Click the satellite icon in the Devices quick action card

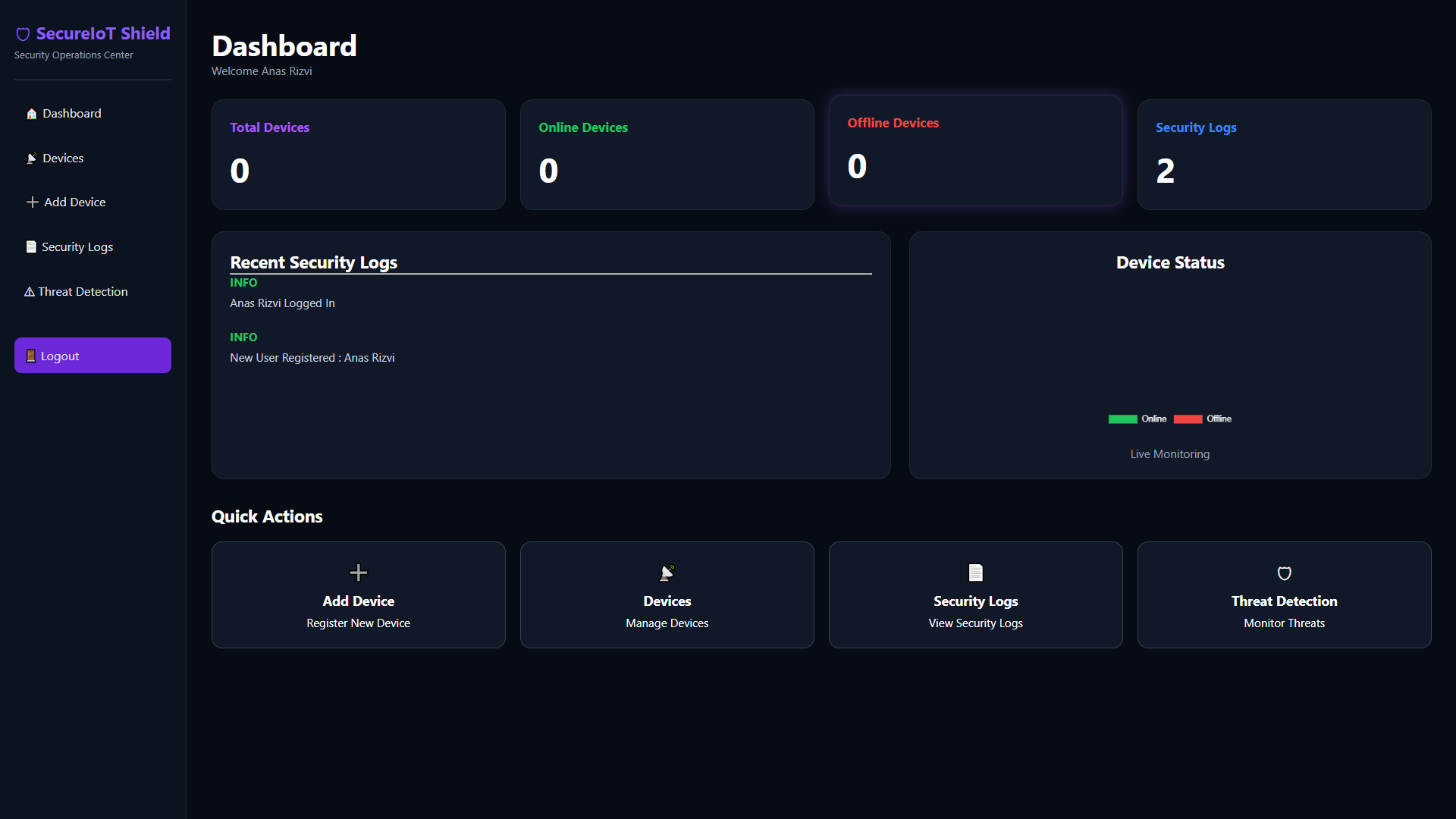click(x=667, y=573)
